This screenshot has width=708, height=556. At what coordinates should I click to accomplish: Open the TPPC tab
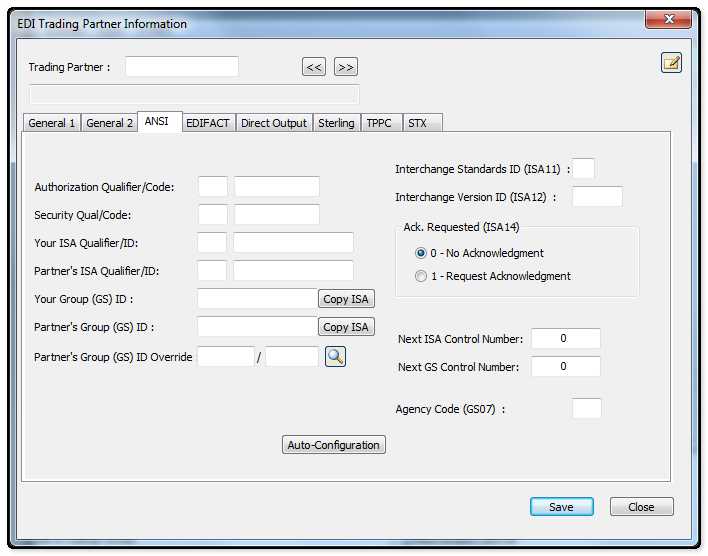379,123
